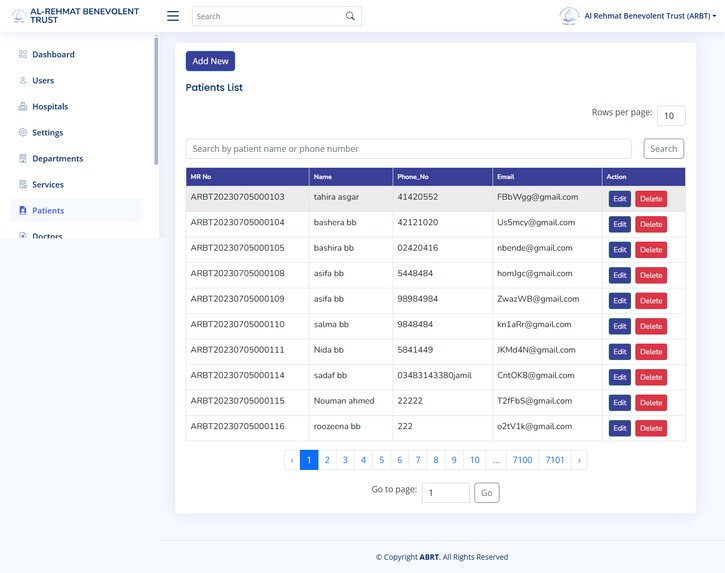The image size is (725, 573).
Task: Toggle the hamburger sidebar menu icon
Action: (173, 16)
